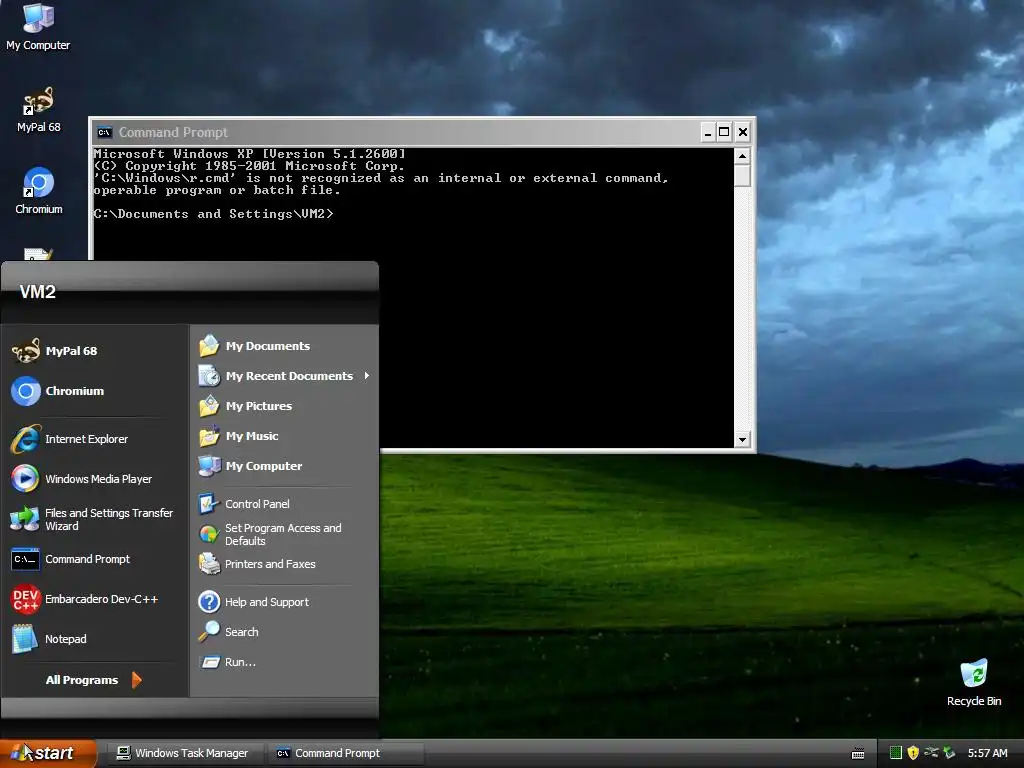Start Windows Media Player from the Start menu
The width and height of the screenshot is (1024, 768).
95,479
